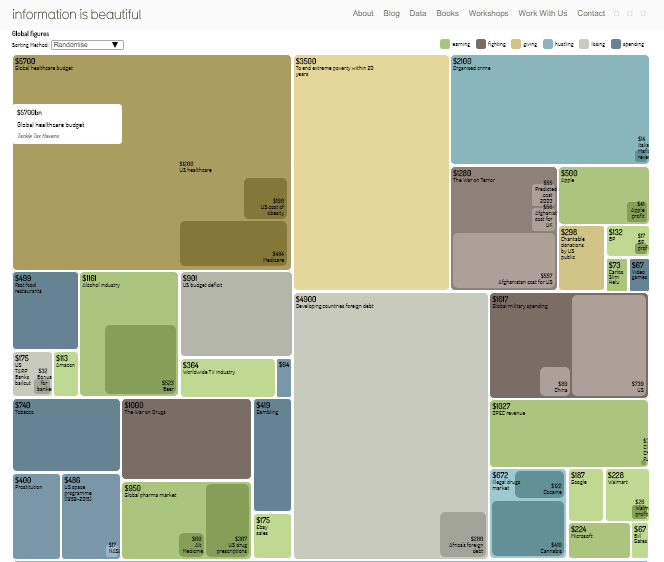Viewport: 664px width, 562px height.
Task: Select the $901 US budget deficit block
Action: coord(236,314)
